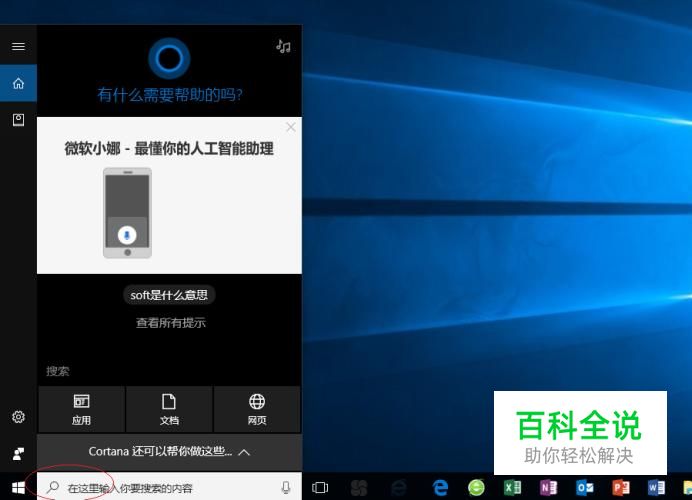Screen dimensions: 692x500
Task: Click the dimmed Internet Explorer taskbar icon
Action: click(399, 487)
